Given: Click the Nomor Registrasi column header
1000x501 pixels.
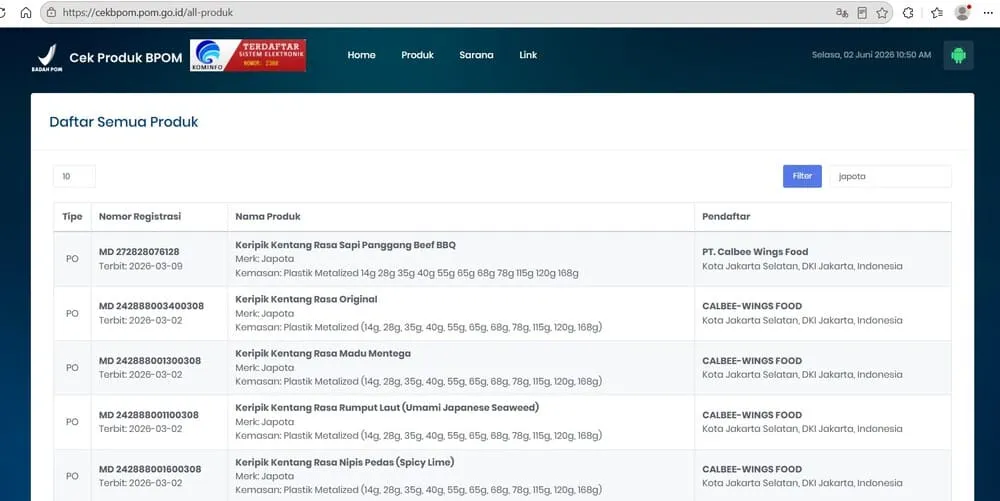Looking at the screenshot, I should 140,216.
